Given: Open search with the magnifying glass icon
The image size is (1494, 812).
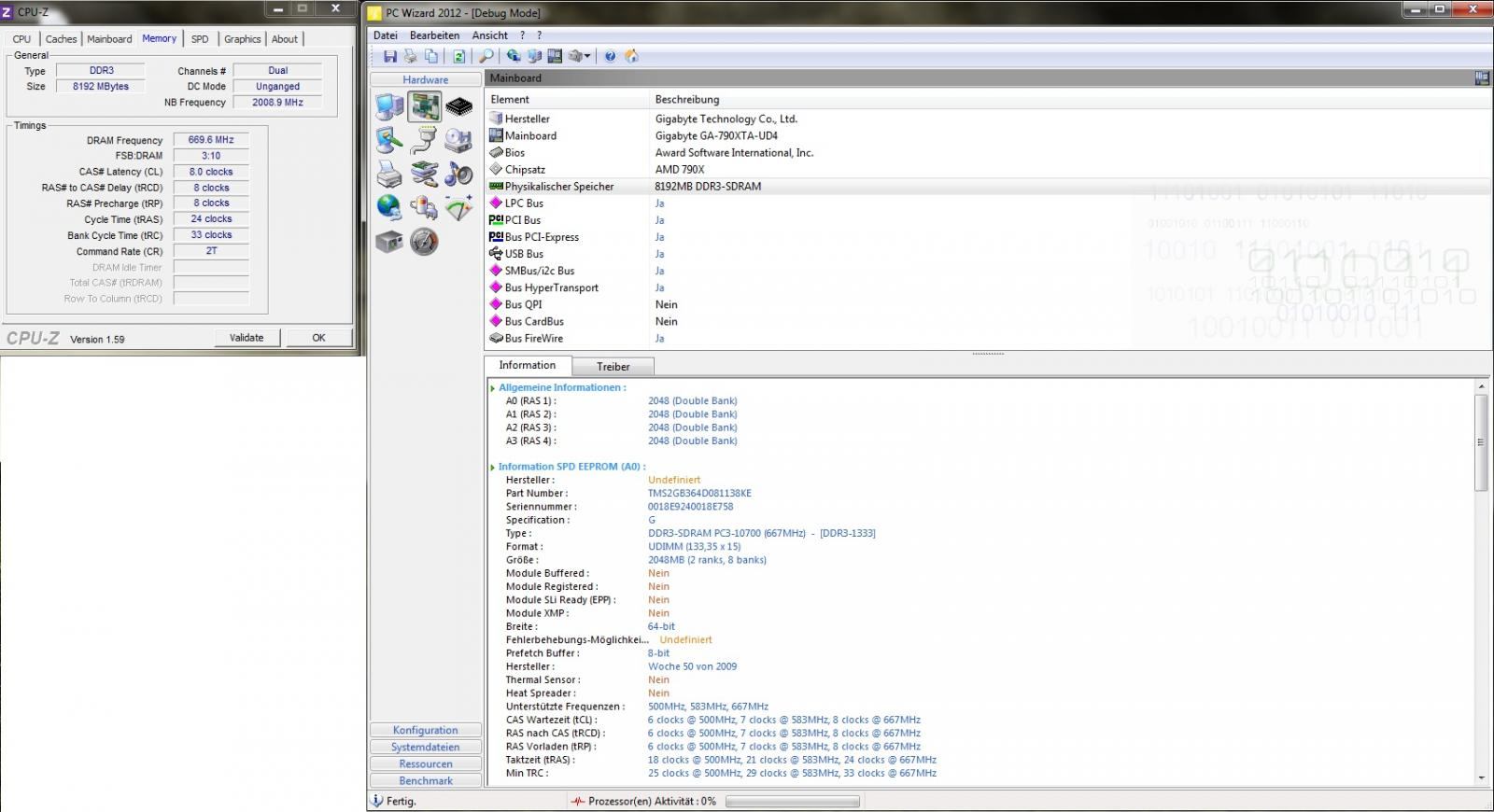Looking at the screenshot, I should tap(486, 56).
